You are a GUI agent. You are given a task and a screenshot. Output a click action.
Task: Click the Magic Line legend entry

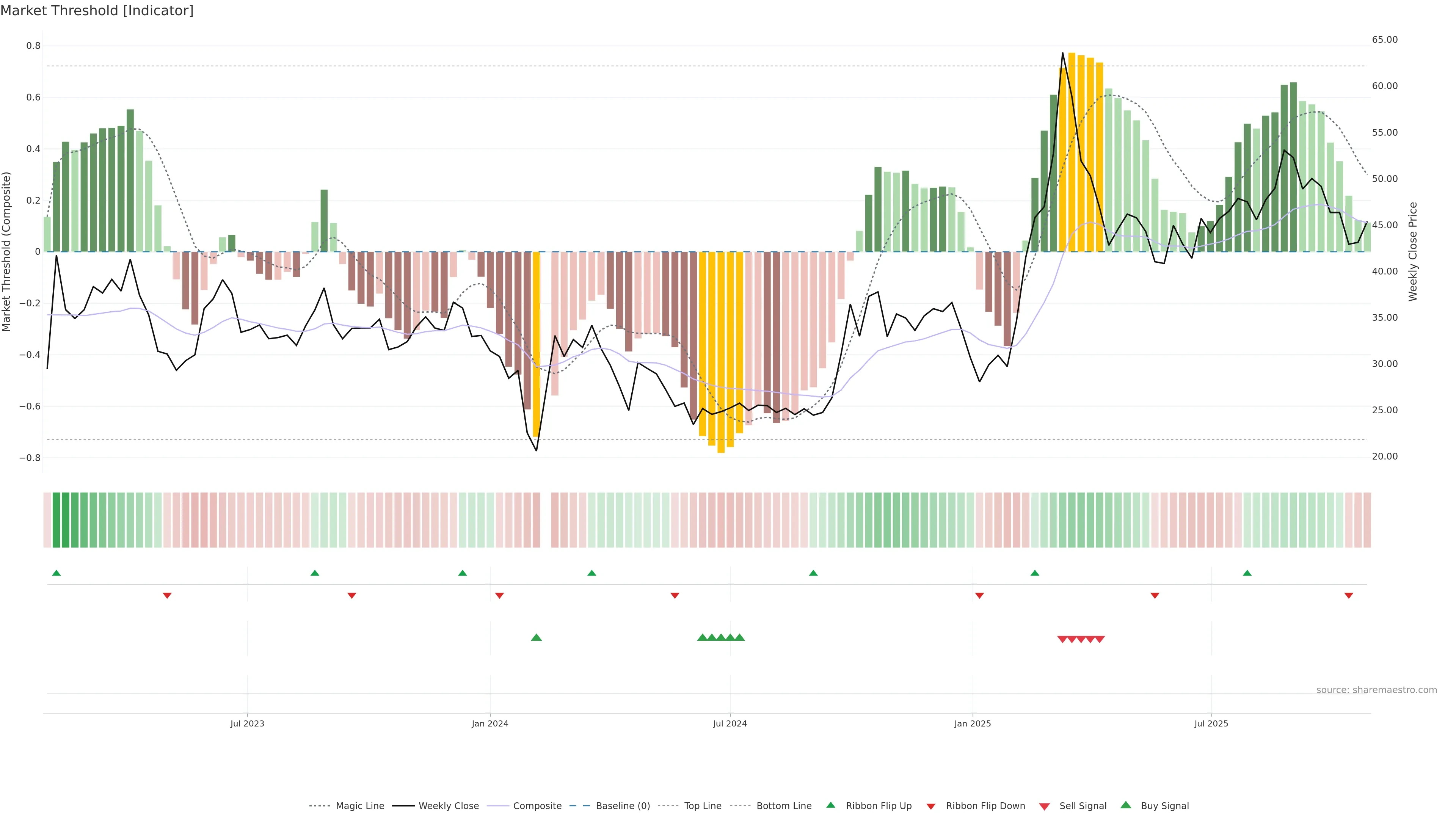[359, 805]
